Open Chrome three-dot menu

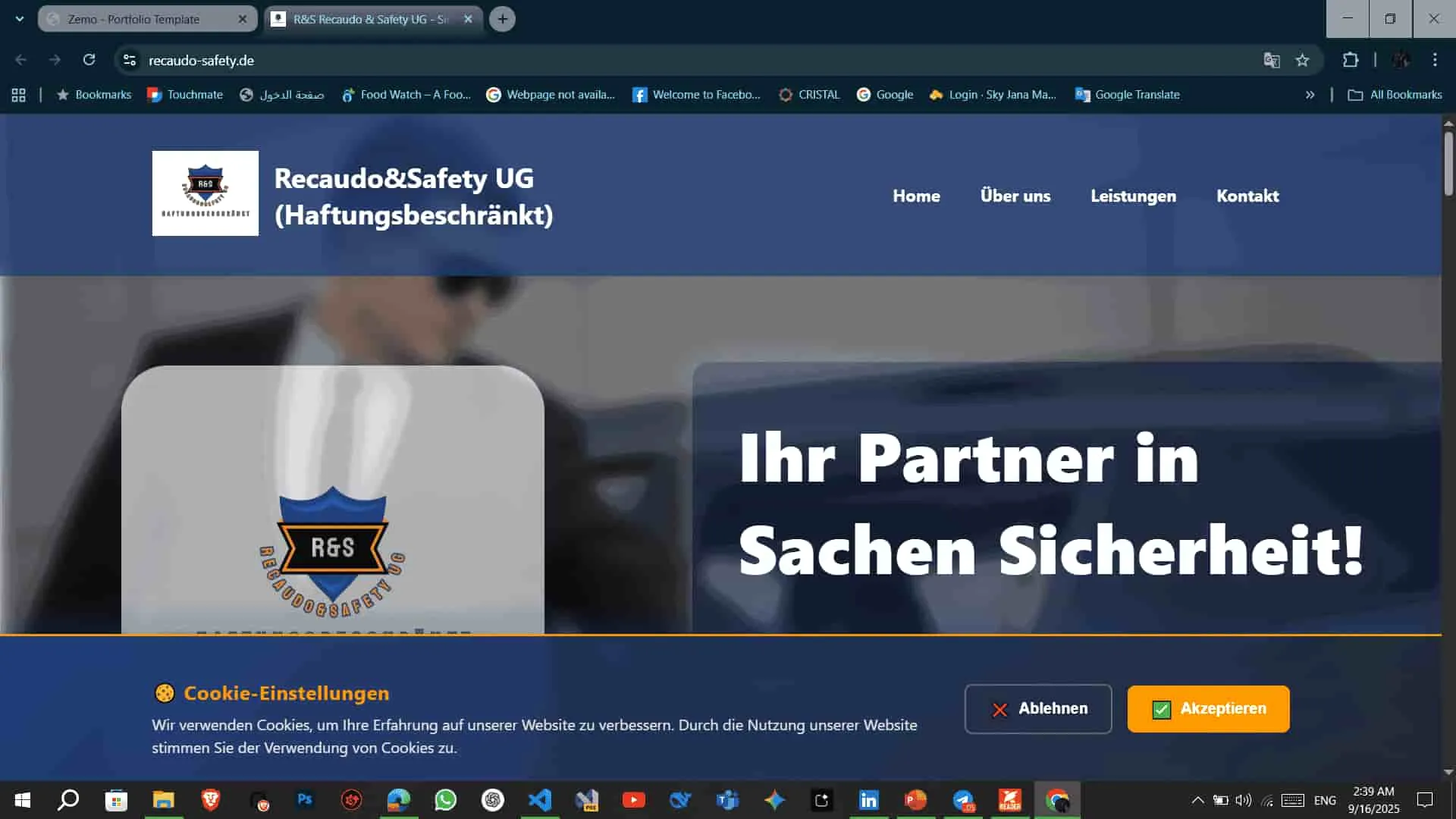pos(1435,60)
